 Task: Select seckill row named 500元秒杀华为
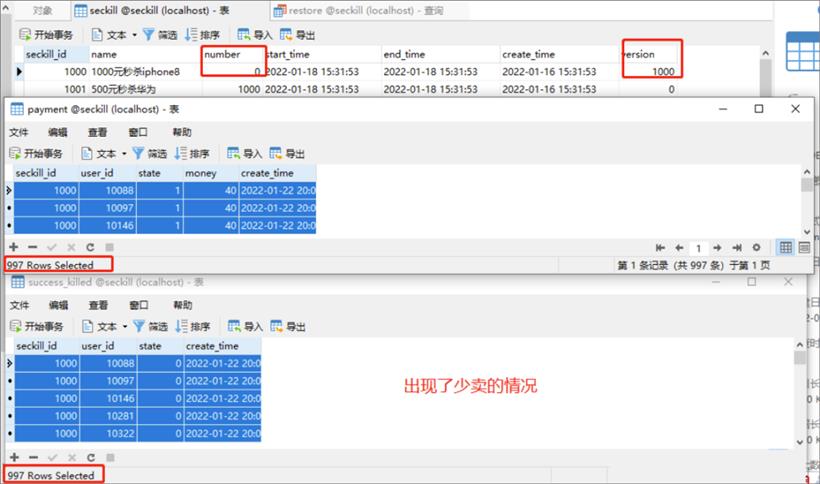coord(350,89)
